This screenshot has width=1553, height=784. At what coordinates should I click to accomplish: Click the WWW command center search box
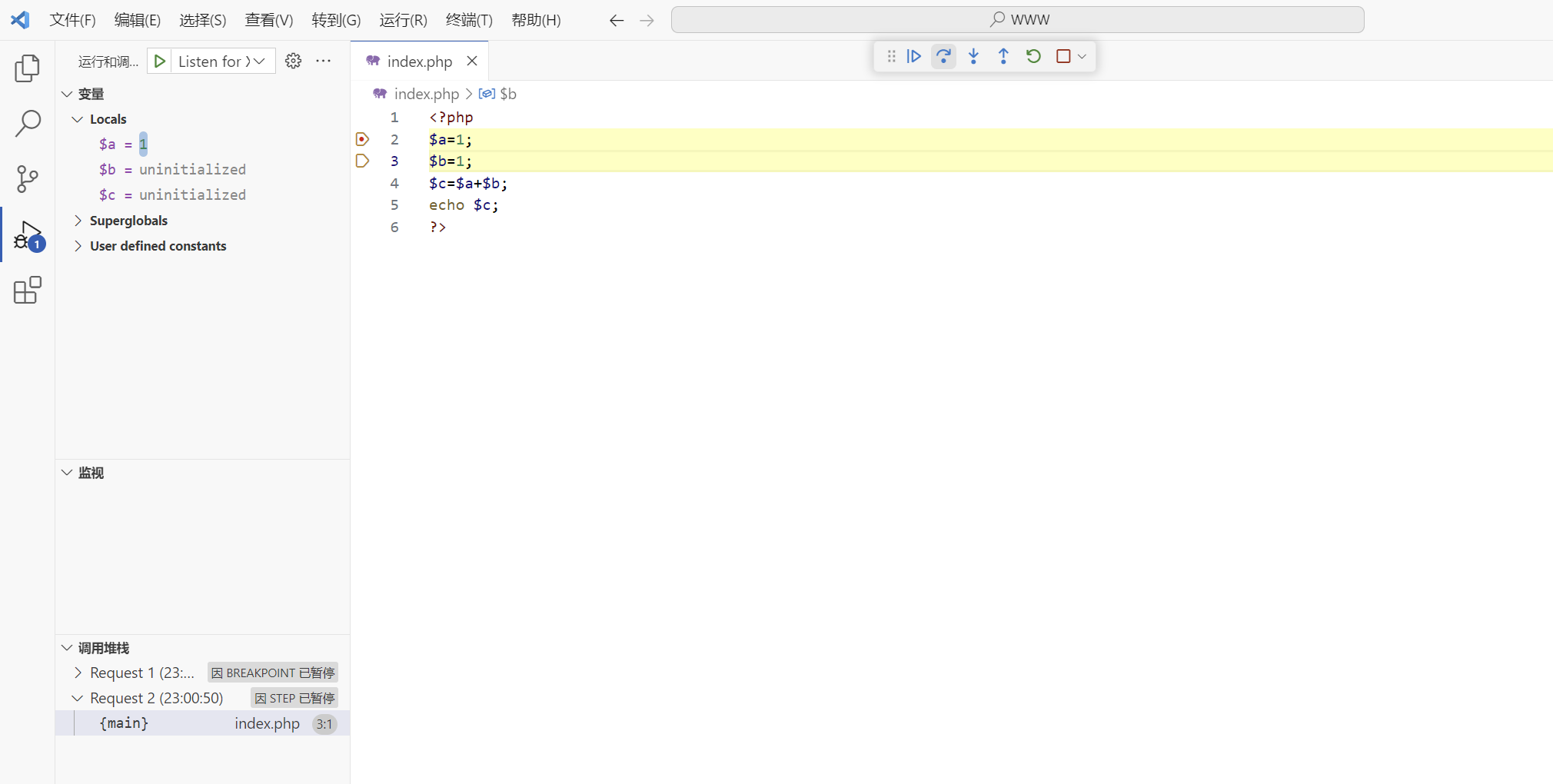[x=1017, y=20]
